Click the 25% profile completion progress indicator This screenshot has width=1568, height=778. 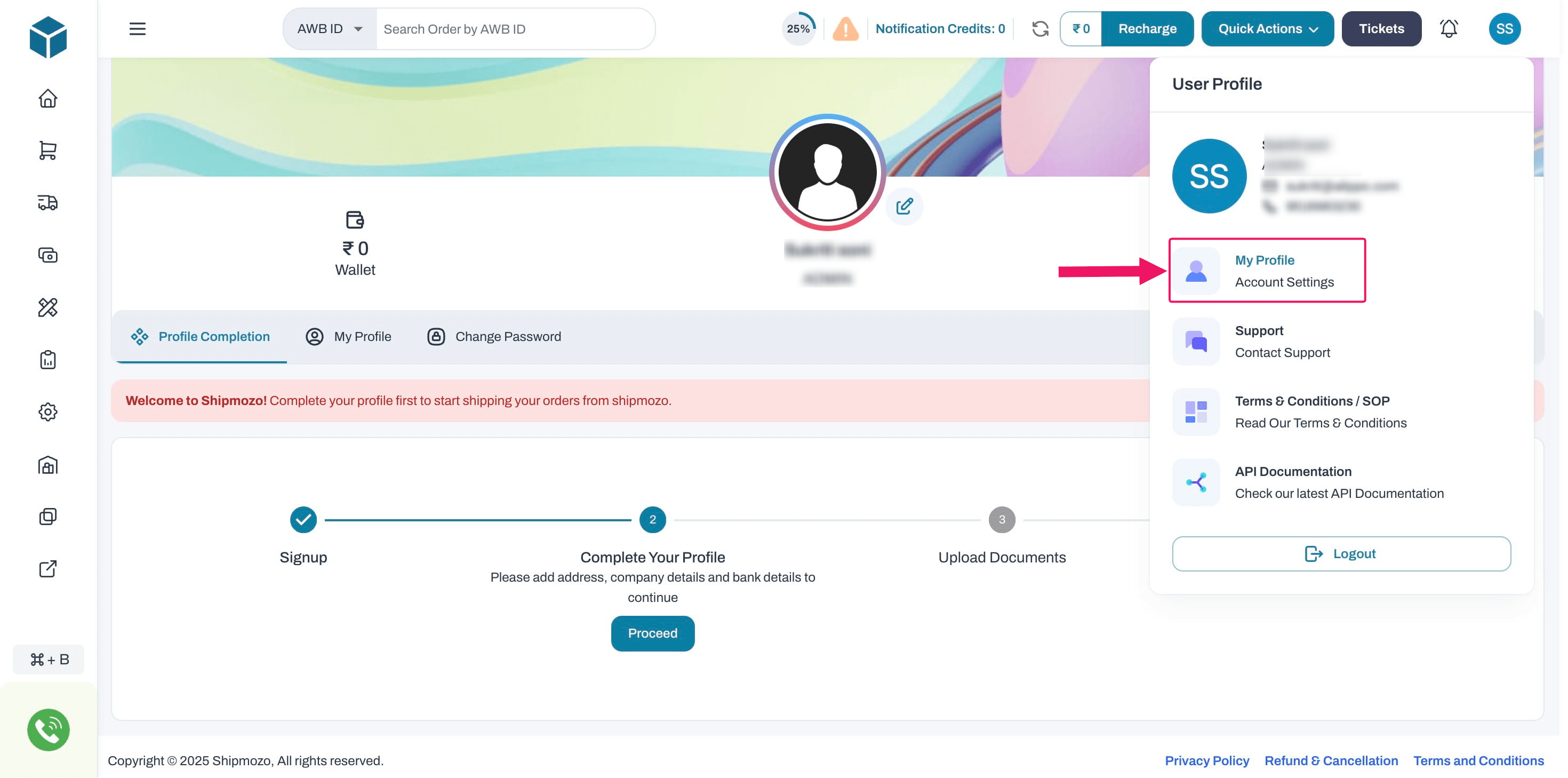click(798, 29)
